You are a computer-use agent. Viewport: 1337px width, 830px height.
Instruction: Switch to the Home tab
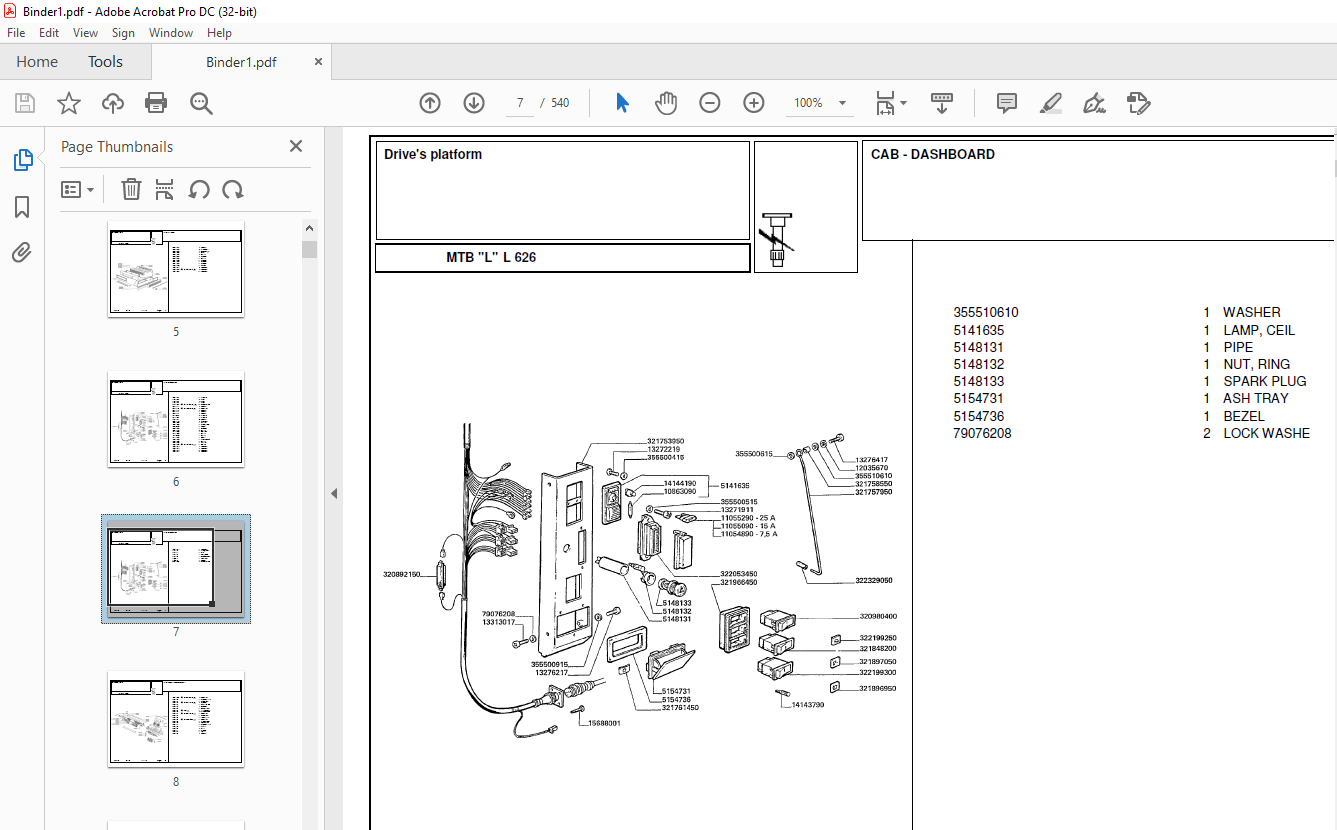tap(37, 62)
